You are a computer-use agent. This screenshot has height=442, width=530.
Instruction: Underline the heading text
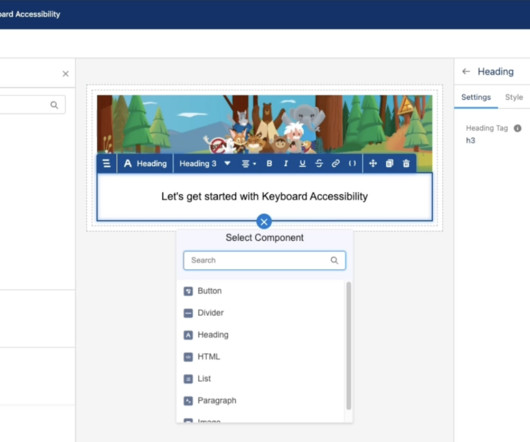click(302, 164)
